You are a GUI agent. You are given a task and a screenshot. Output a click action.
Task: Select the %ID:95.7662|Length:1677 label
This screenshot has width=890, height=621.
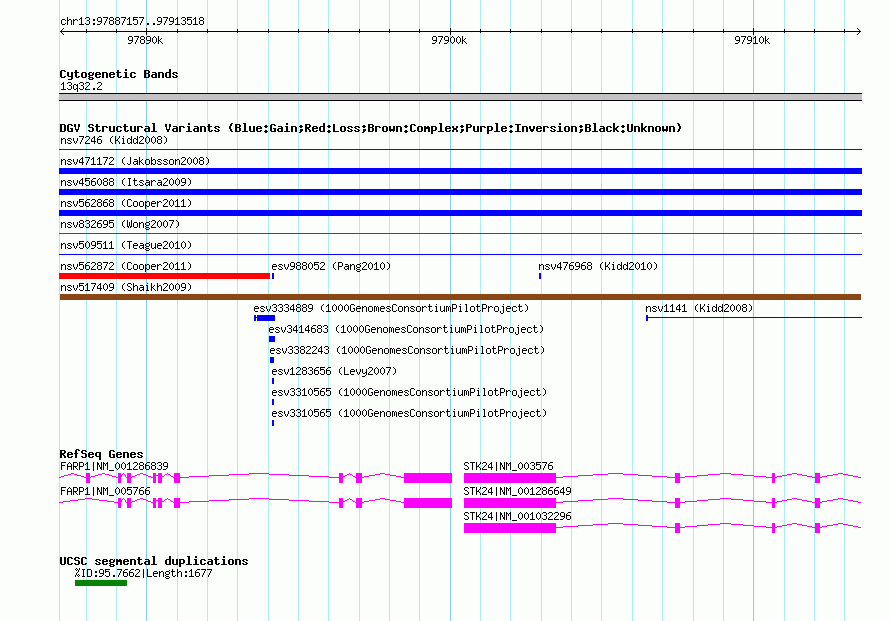click(143, 573)
